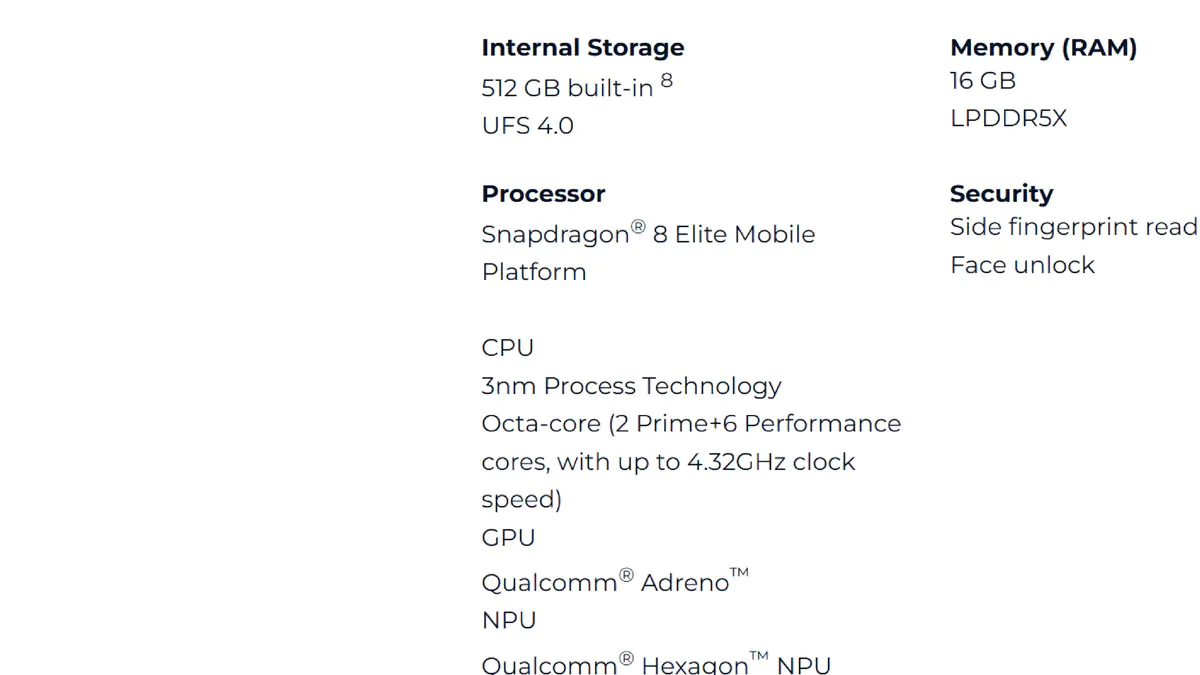Click the word Platform under Snapdragon
Viewport: 1200px width, 675px height.
click(534, 272)
